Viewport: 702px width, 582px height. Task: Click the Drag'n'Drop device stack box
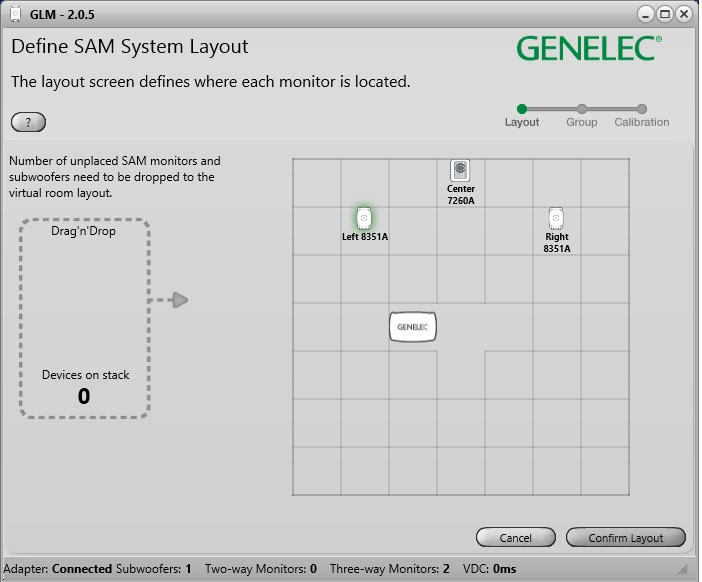click(85, 319)
